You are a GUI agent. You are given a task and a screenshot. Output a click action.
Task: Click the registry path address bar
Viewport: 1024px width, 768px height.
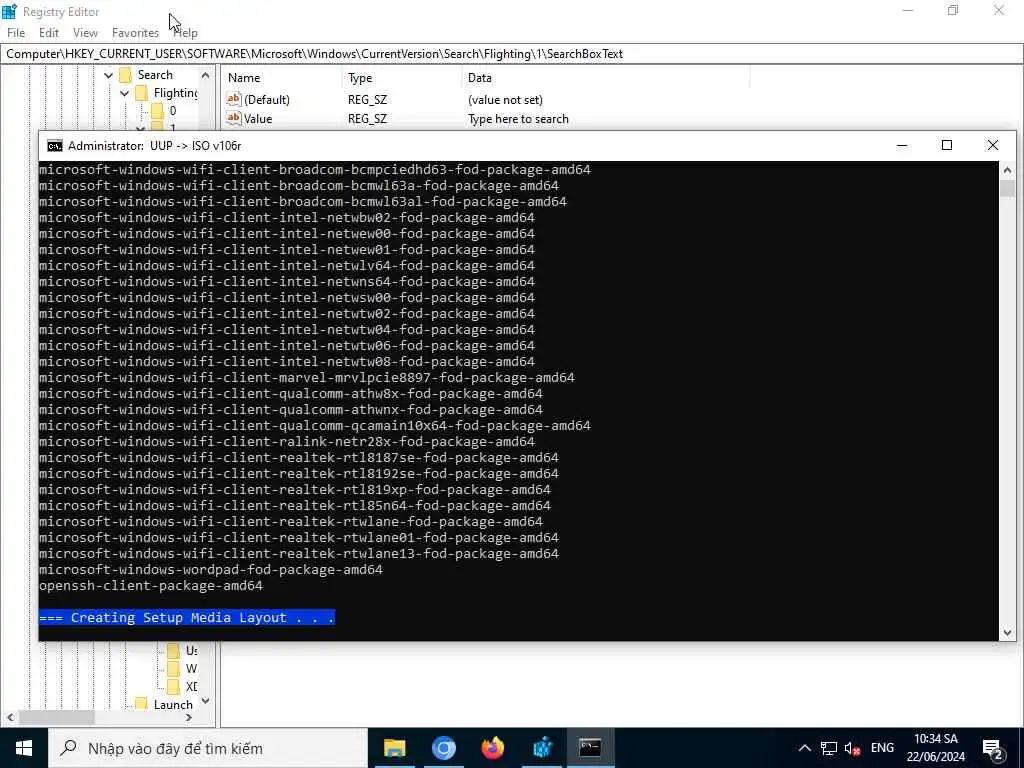pyautogui.click(x=512, y=54)
